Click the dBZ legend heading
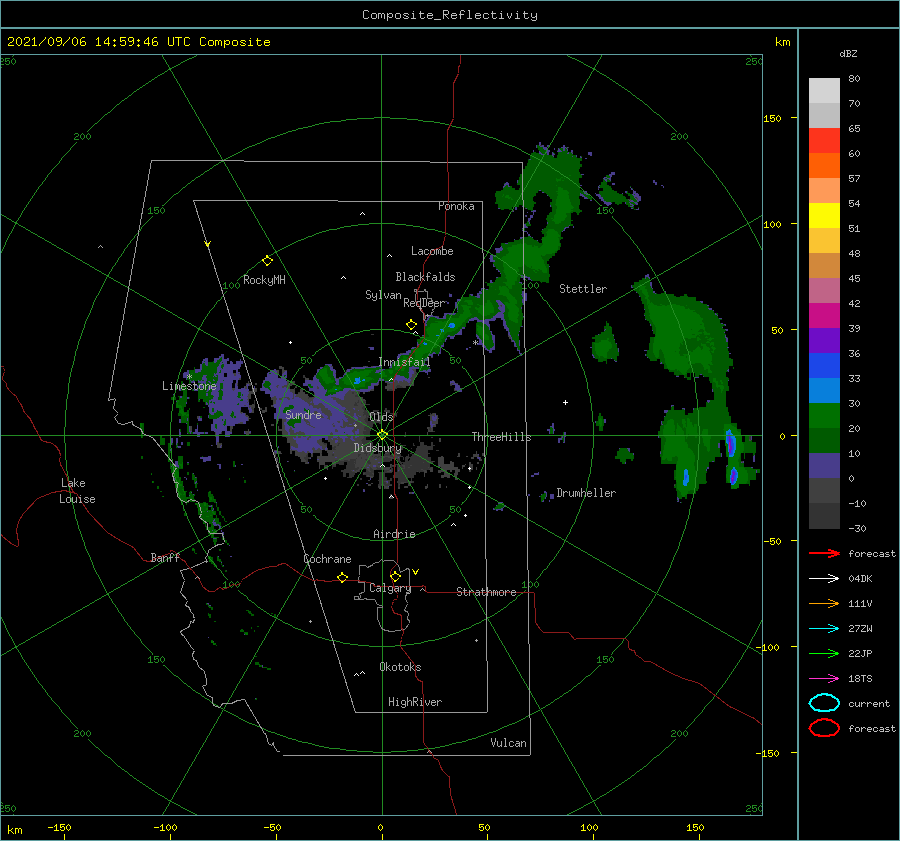Viewport: 900px width, 841px height. (x=848, y=53)
